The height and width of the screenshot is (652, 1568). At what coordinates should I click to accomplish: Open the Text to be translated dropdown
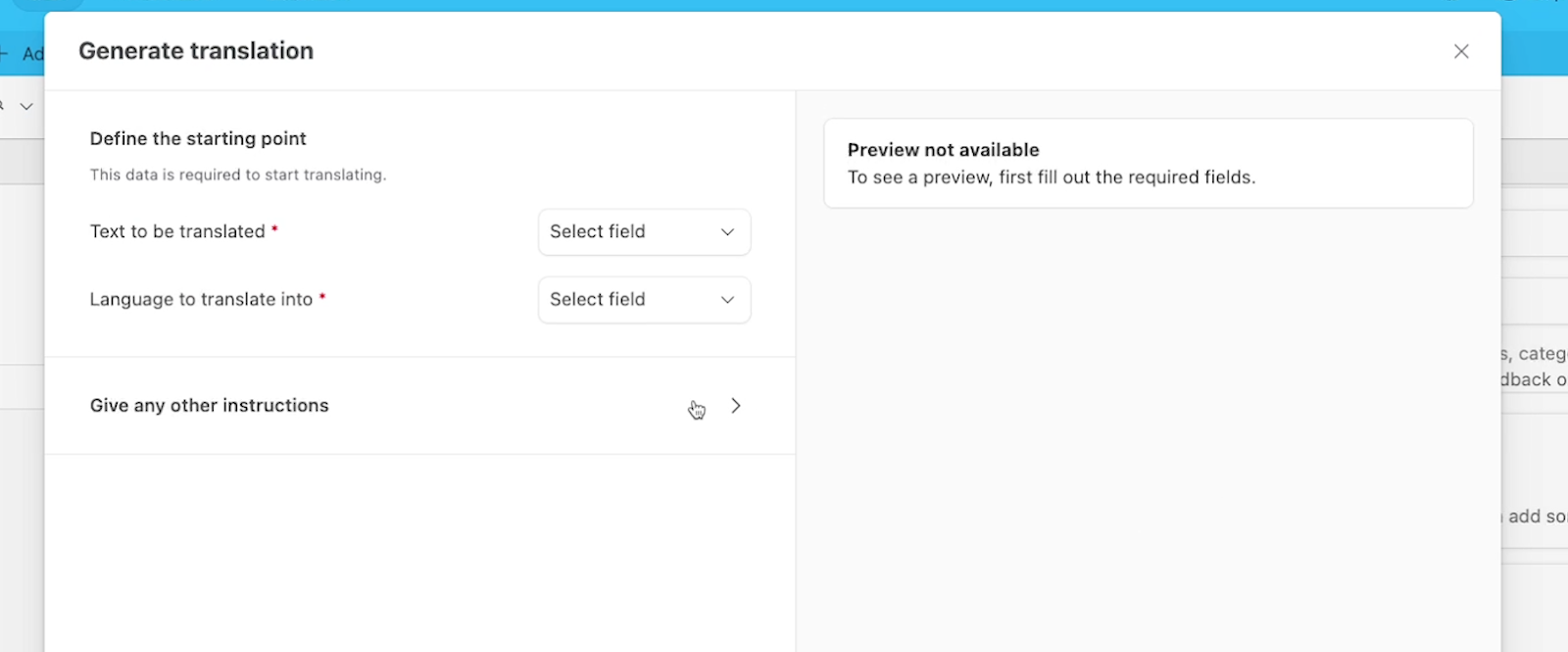[x=644, y=232]
